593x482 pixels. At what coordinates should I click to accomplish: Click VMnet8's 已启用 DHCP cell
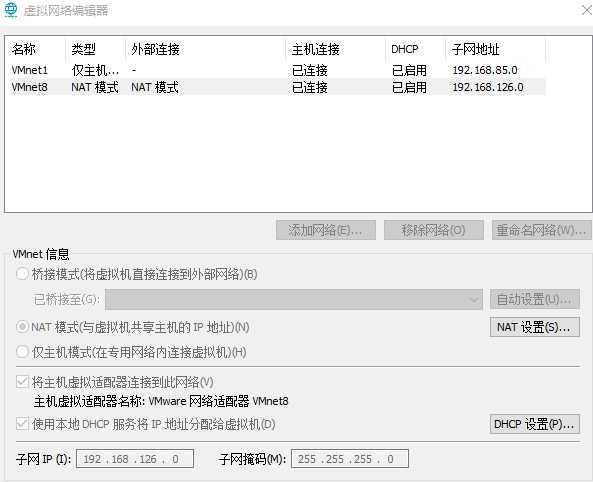tap(409, 87)
